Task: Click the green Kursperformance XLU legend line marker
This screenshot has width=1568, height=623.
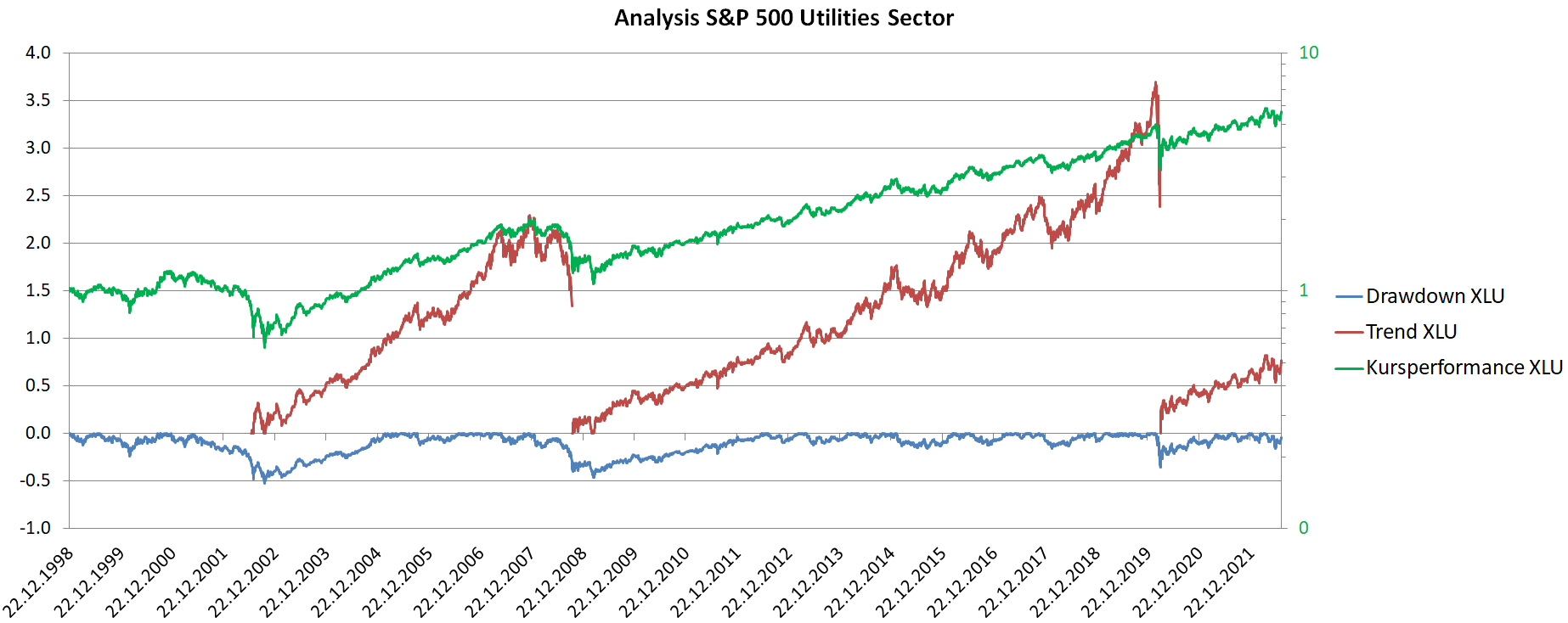Action: 1349,368
